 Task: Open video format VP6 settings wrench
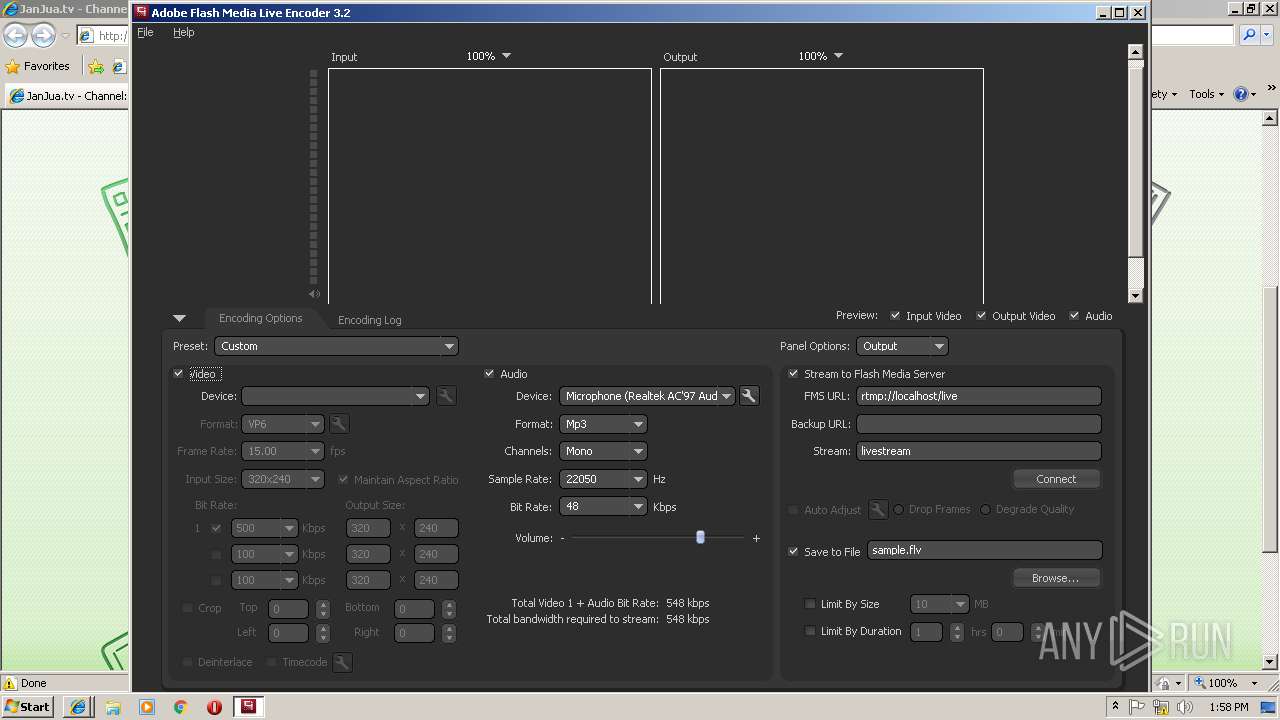click(338, 424)
